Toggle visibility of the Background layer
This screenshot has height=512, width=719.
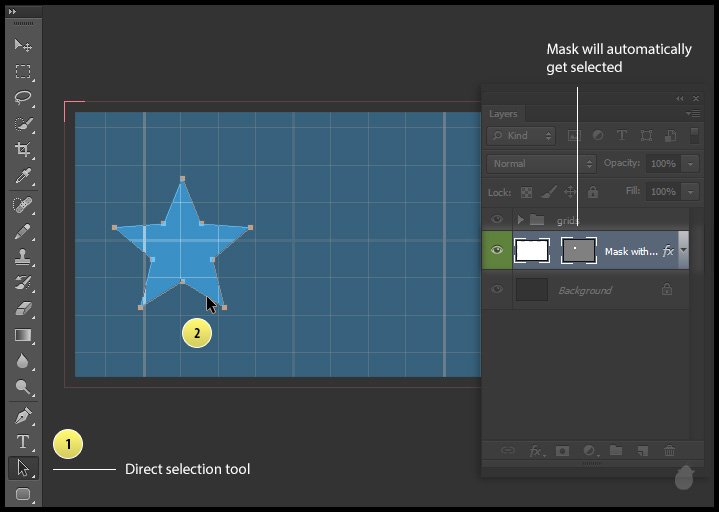tap(497, 290)
